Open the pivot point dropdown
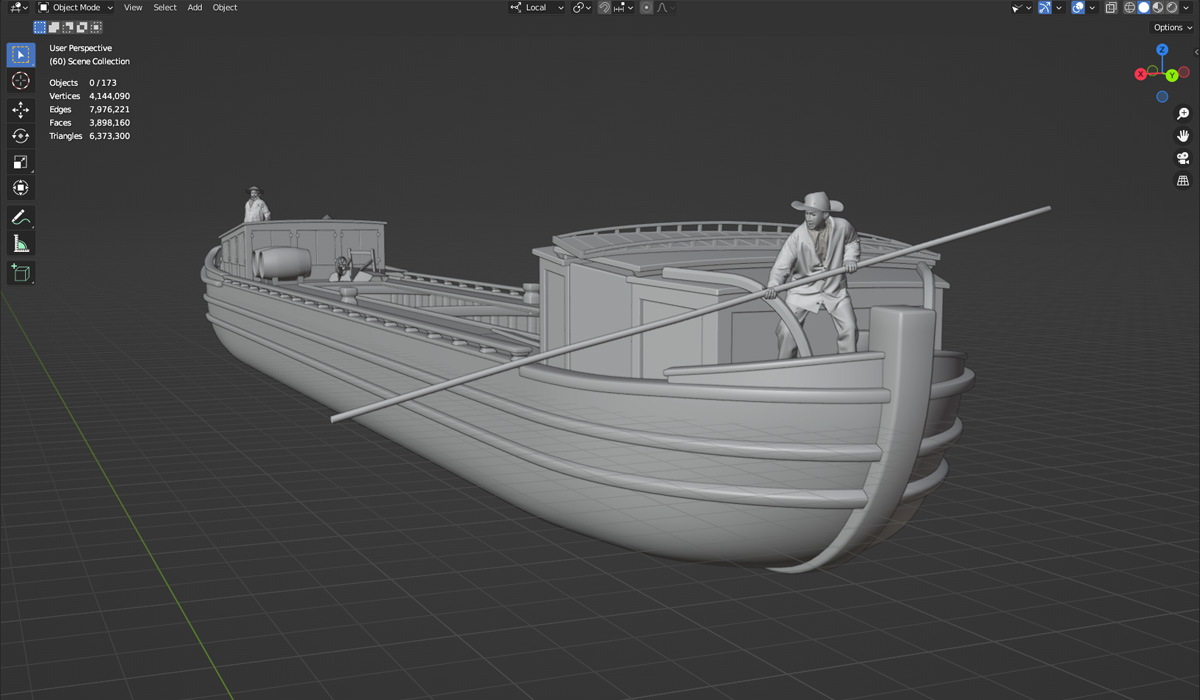 pos(582,8)
